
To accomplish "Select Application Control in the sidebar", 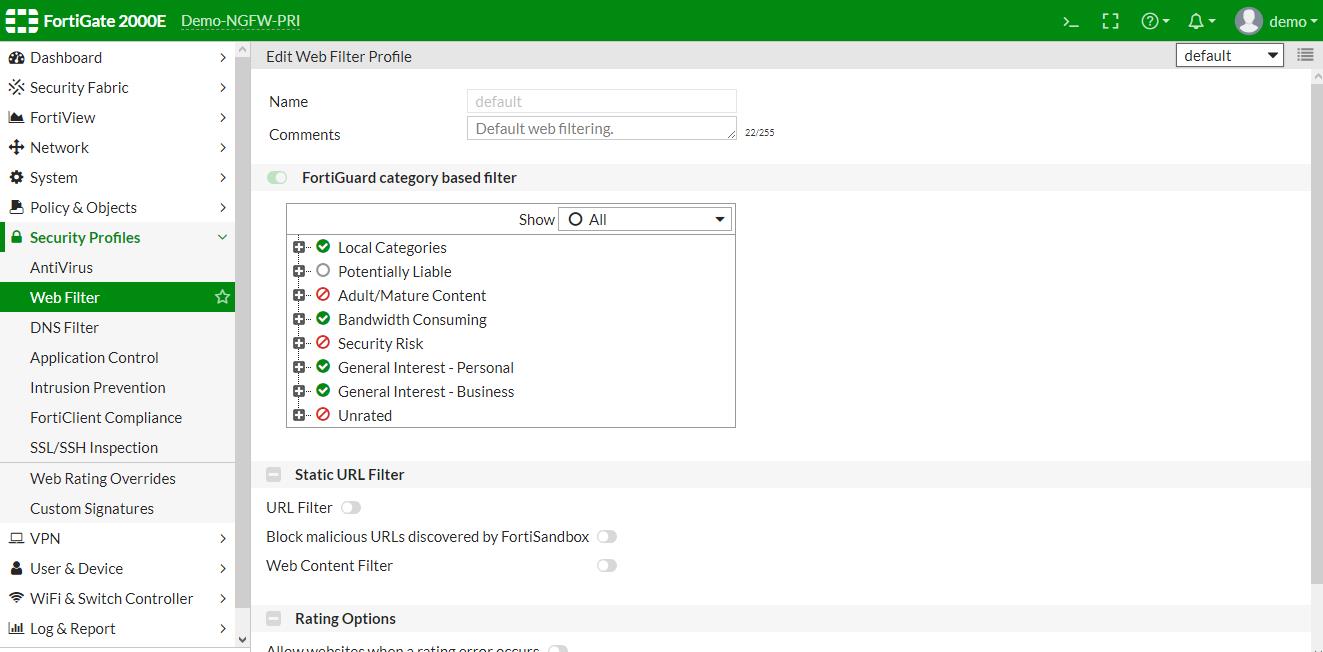I will [94, 357].
